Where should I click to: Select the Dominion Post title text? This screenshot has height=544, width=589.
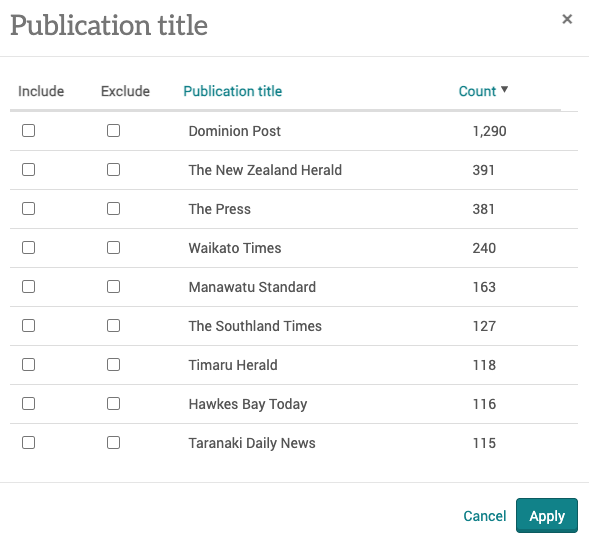point(234,131)
